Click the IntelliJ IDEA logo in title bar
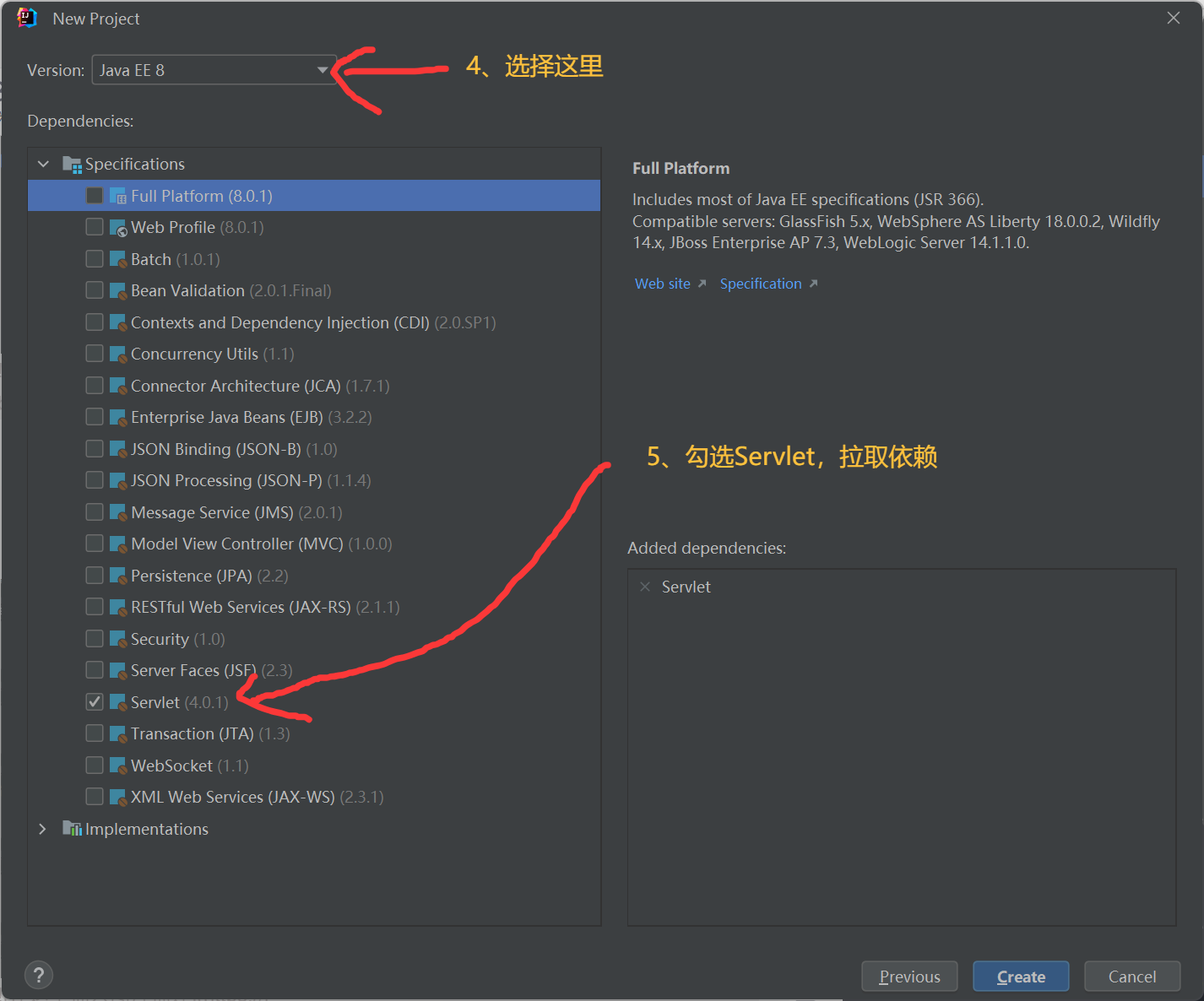The height and width of the screenshot is (1001, 1204). 27,18
